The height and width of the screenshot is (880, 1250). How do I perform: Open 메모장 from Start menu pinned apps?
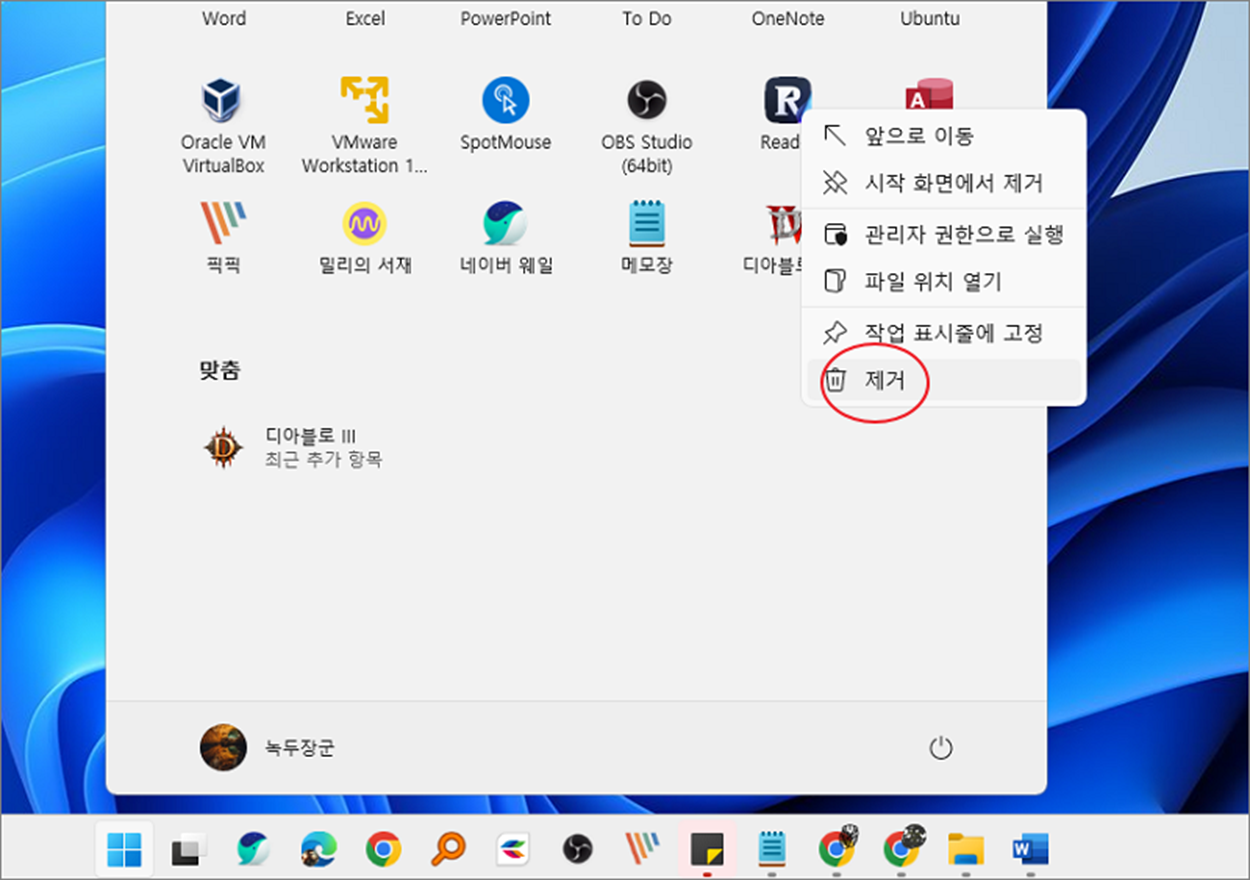coord(647,237)
